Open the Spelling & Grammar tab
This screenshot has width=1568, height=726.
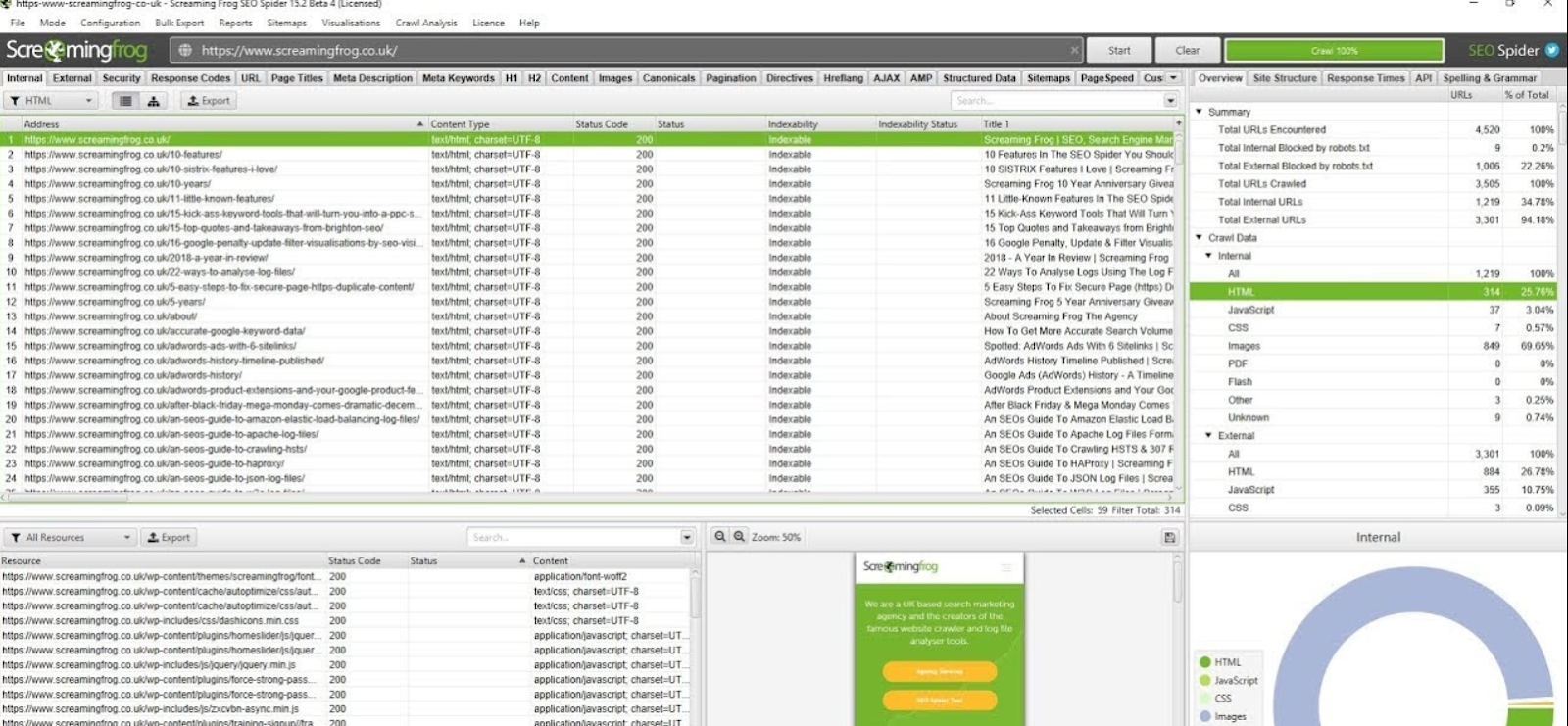[x=1489, y=78]
